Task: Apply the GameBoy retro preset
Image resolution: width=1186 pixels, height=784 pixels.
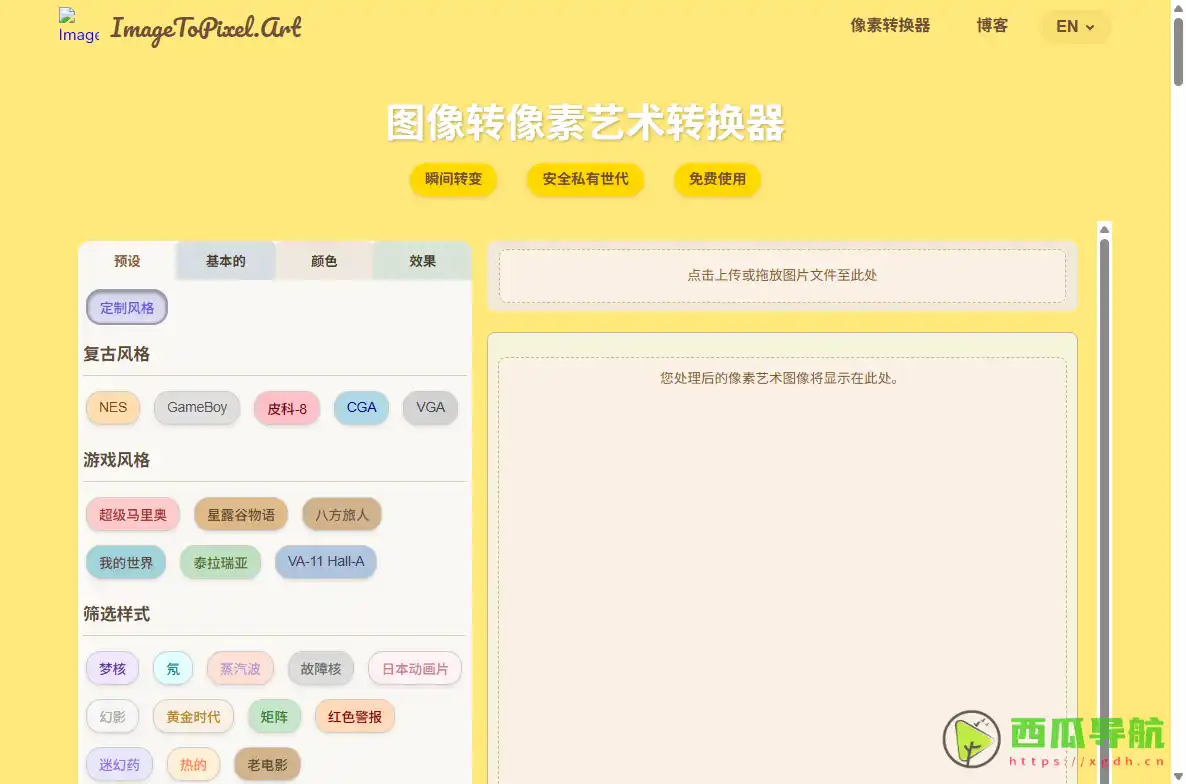Action: (x=197, y=407)
